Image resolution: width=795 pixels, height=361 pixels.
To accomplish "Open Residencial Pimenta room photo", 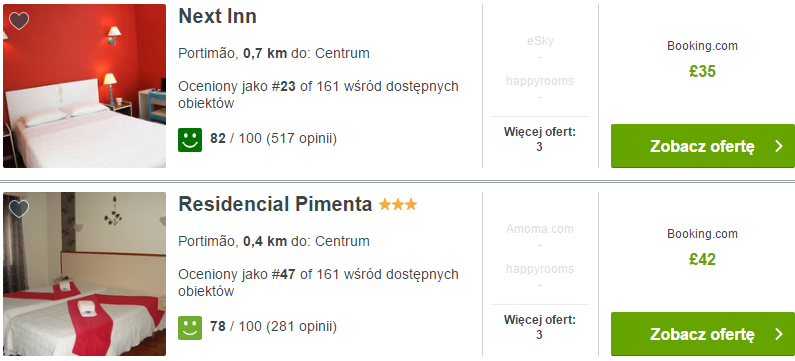I will (x=85, y=274).
